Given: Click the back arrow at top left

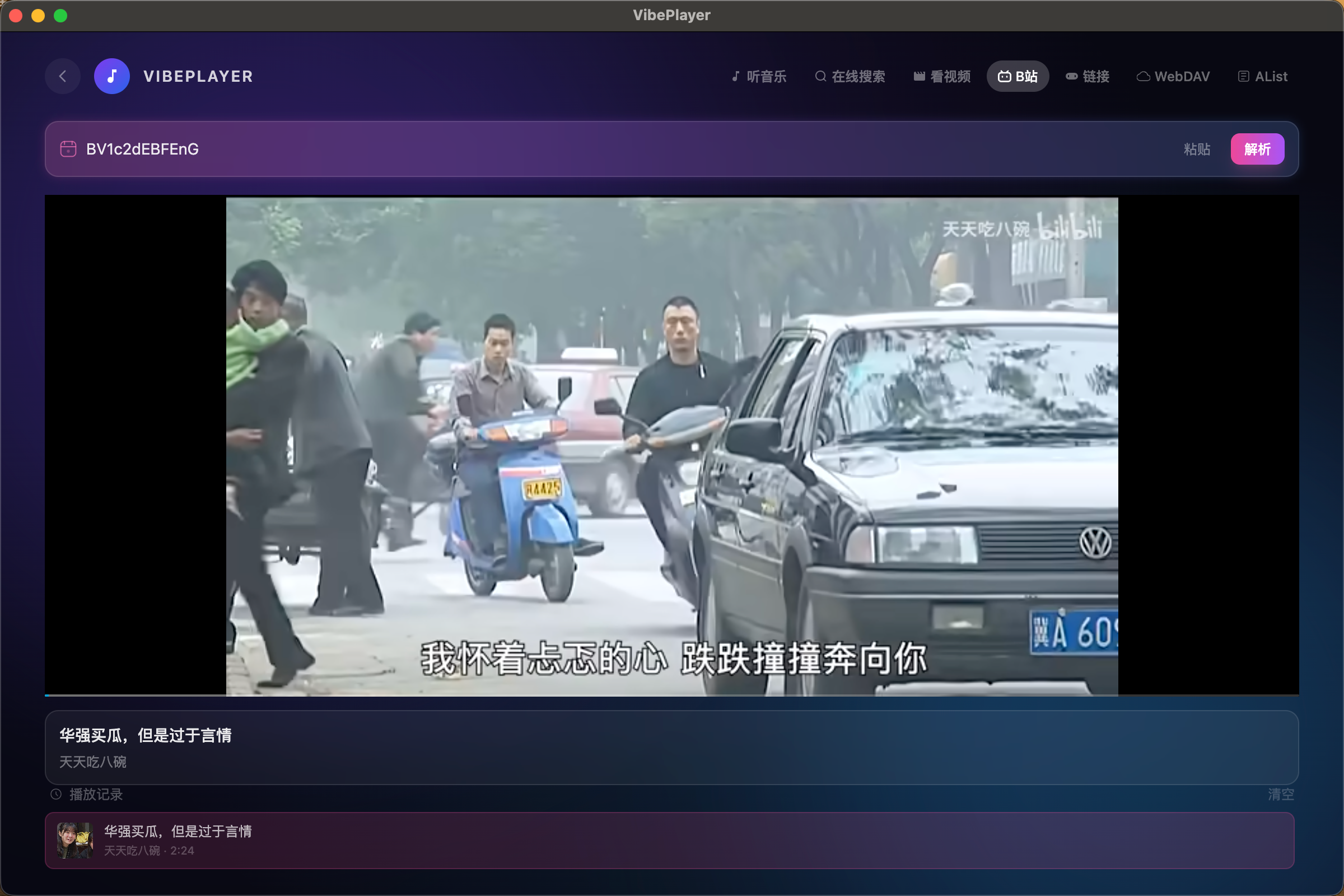Looking at the screenshot, I should click(x=63, y=76).
